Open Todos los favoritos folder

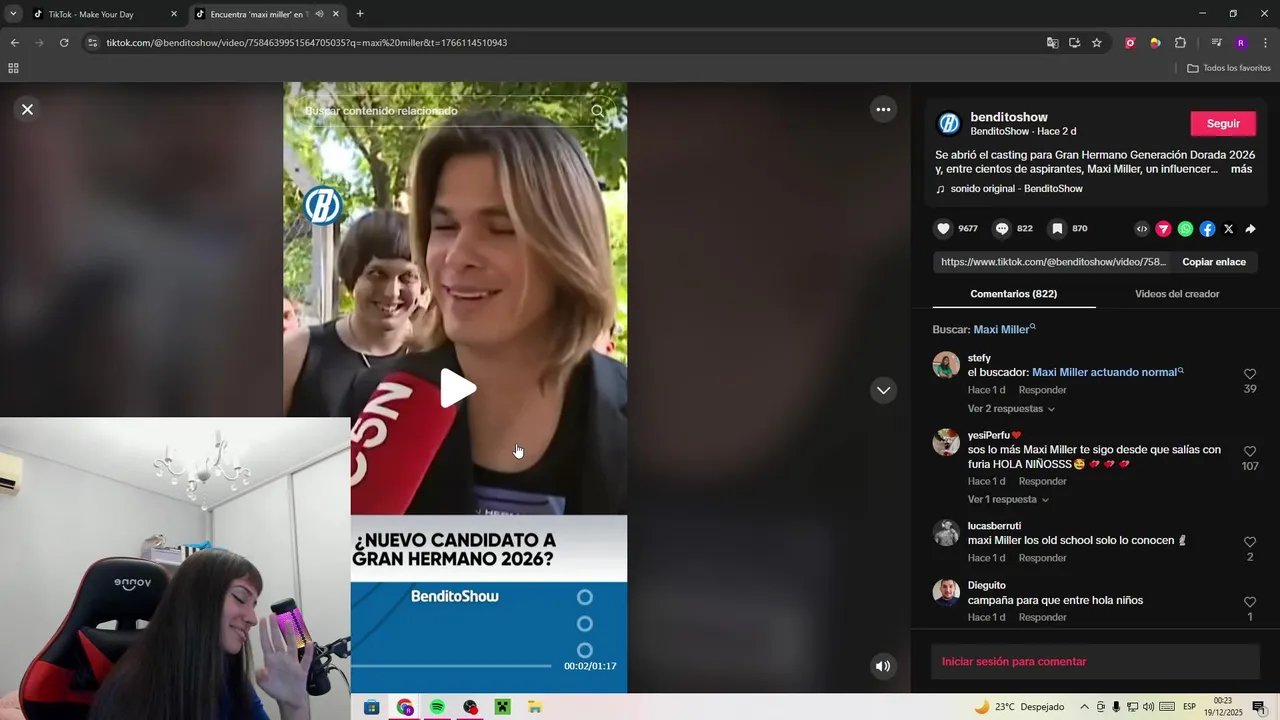click(1229, 68)
